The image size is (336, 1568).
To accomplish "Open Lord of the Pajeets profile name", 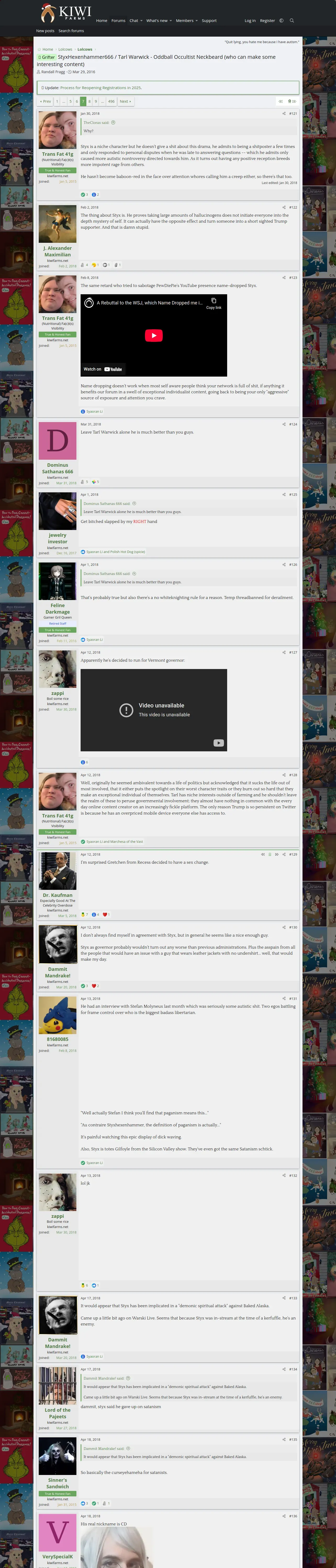I will 57,1413.
